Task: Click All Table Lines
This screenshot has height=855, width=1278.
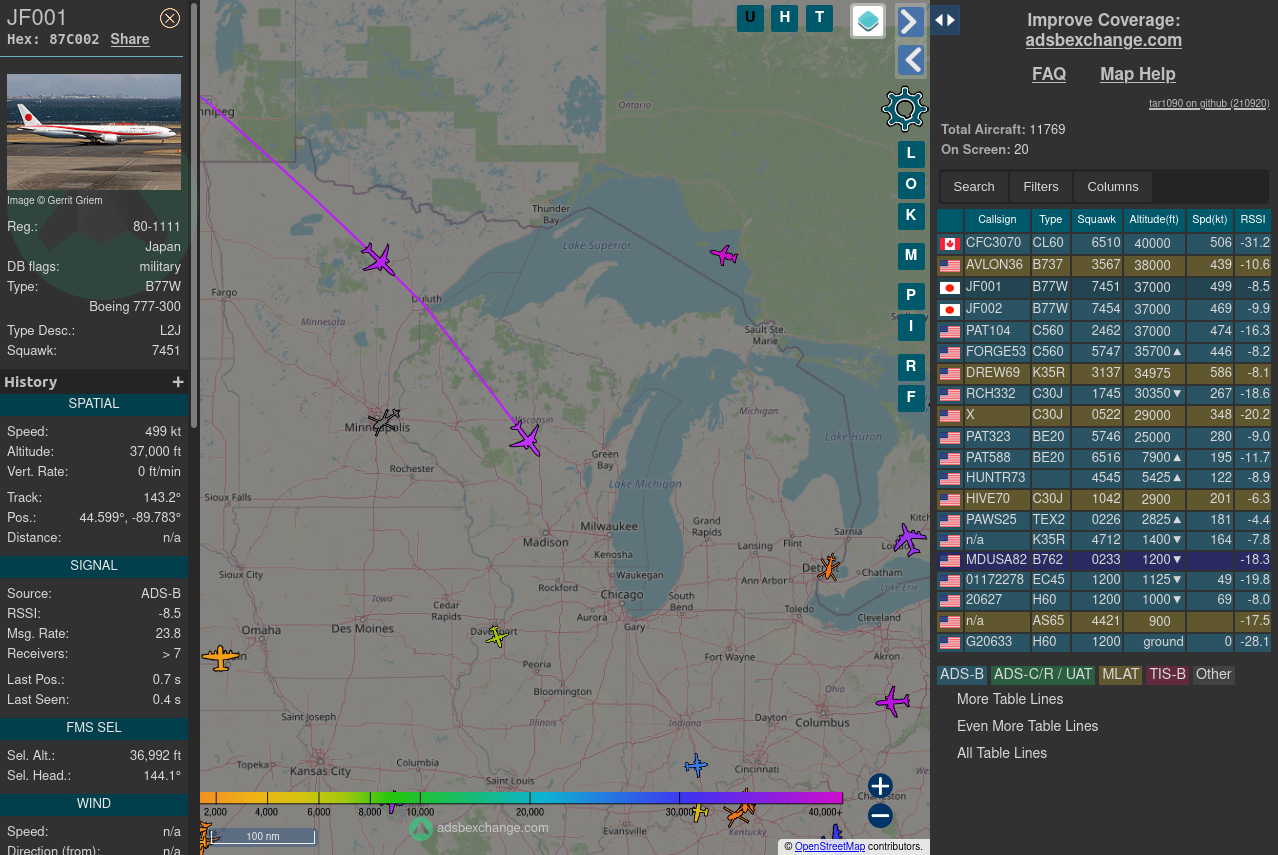Action: [1002, 753]
